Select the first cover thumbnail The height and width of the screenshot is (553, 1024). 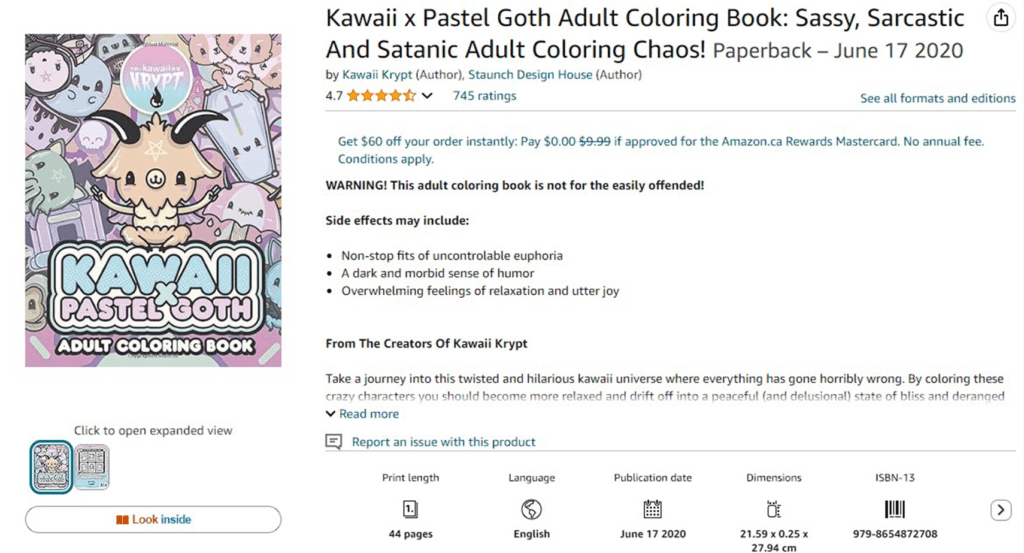click(x=51, y=467)
